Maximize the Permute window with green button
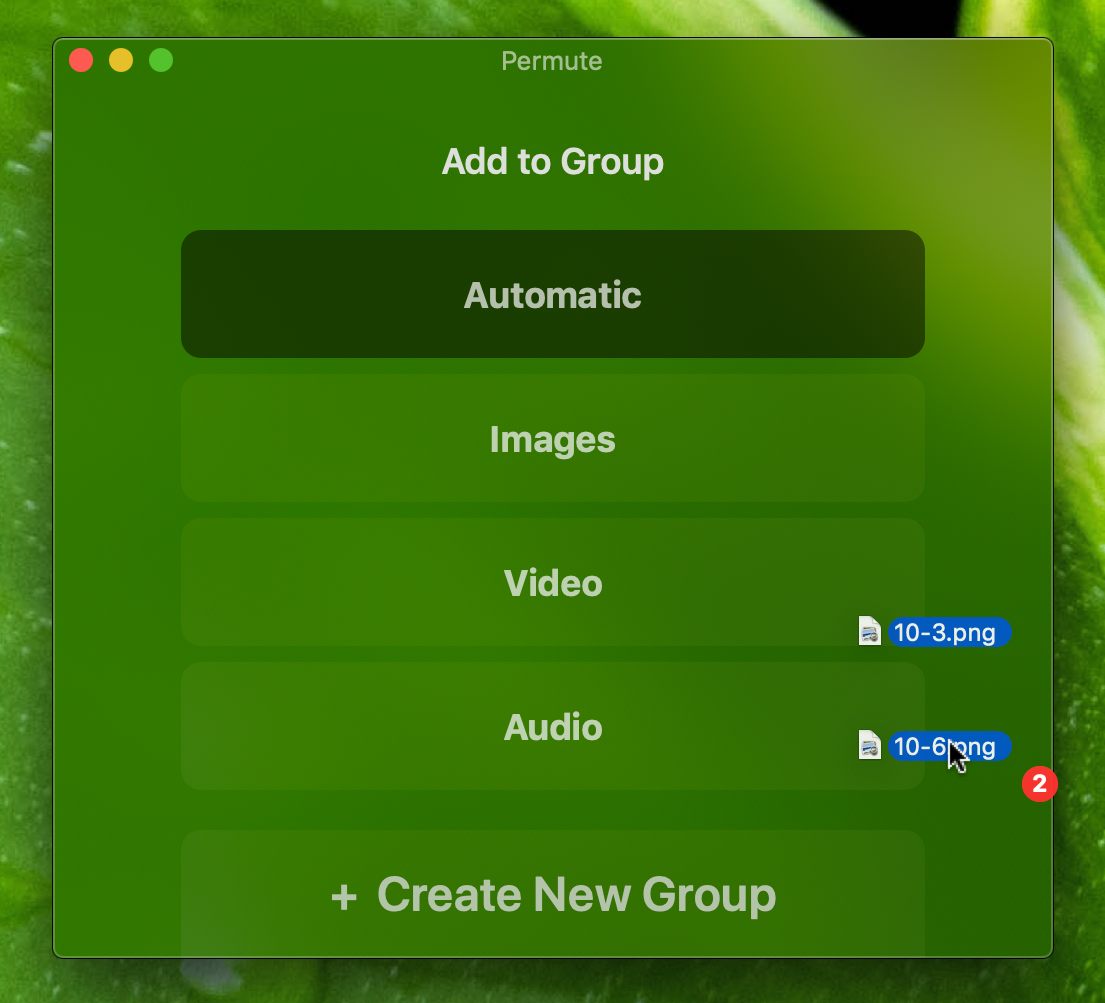 click(161, 60)
